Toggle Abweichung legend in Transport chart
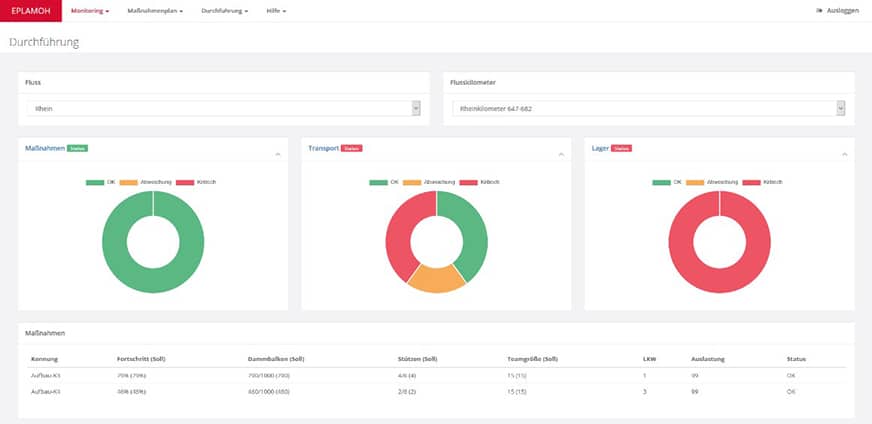Screen dimensions: 872x424 pos(429,183)
